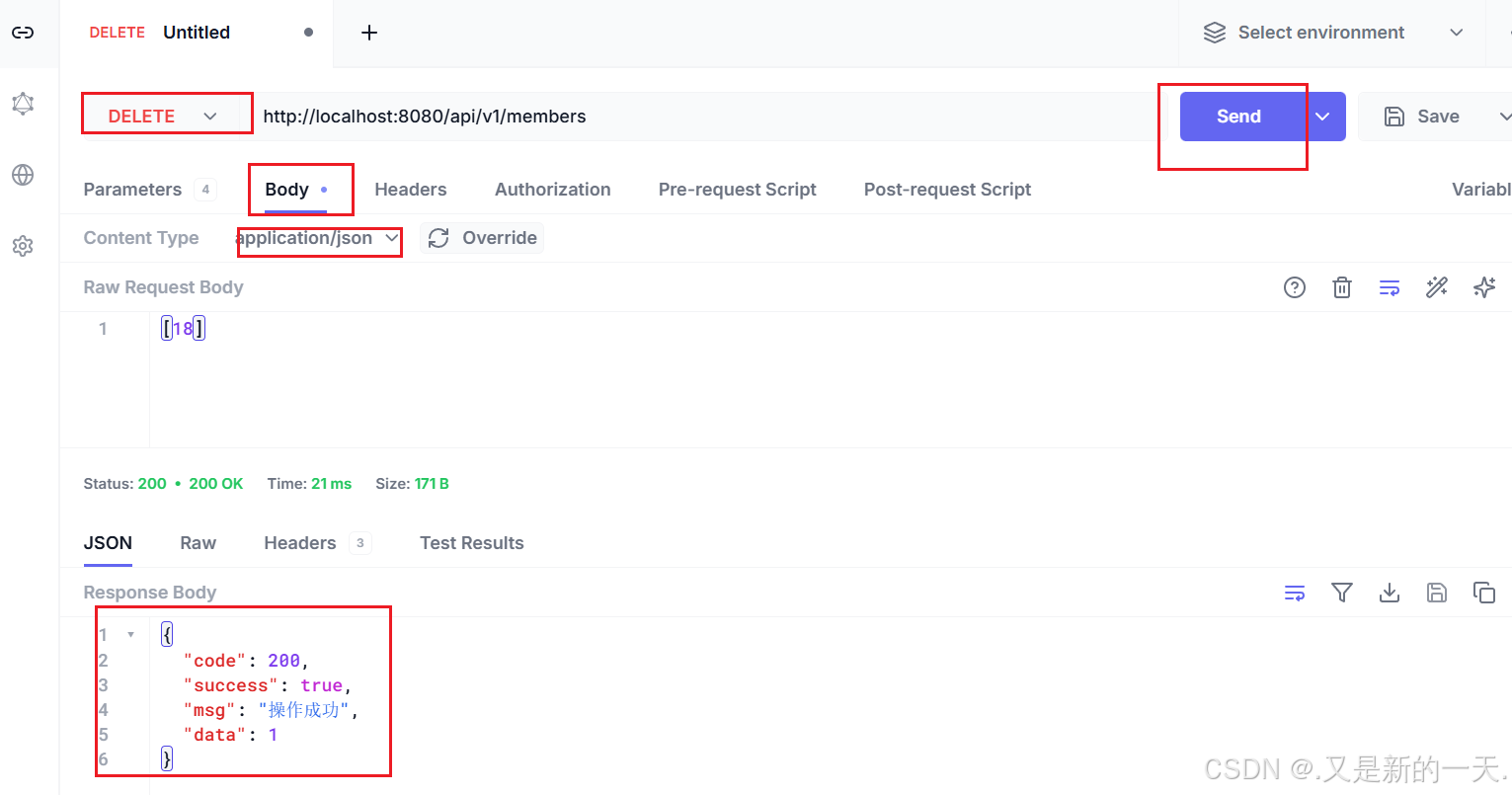The width and height of the screenshot is (1512, 795).
Task: Click the Save floppy disk icon
Action: (x=1394, y=117)
